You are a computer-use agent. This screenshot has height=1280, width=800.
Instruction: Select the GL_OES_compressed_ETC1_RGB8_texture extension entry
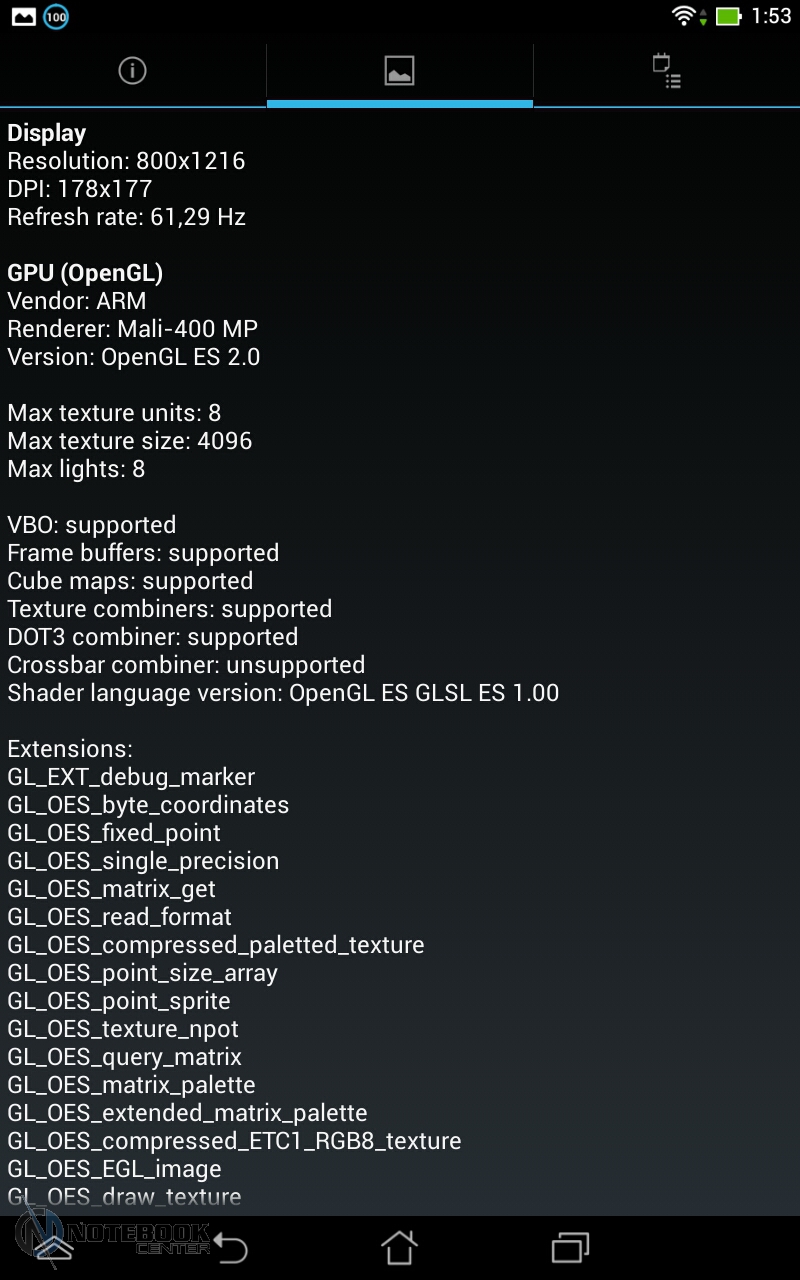coord(234,1141)
